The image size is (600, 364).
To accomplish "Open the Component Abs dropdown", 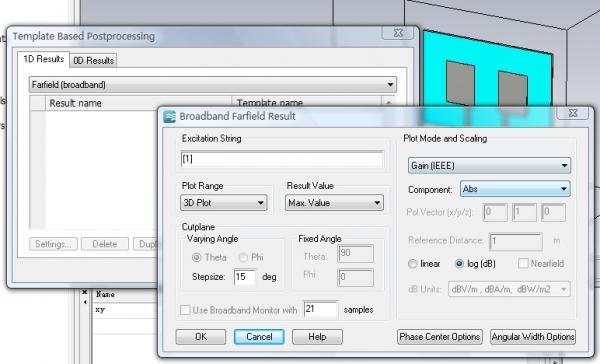I will click(x=515, y=189).
